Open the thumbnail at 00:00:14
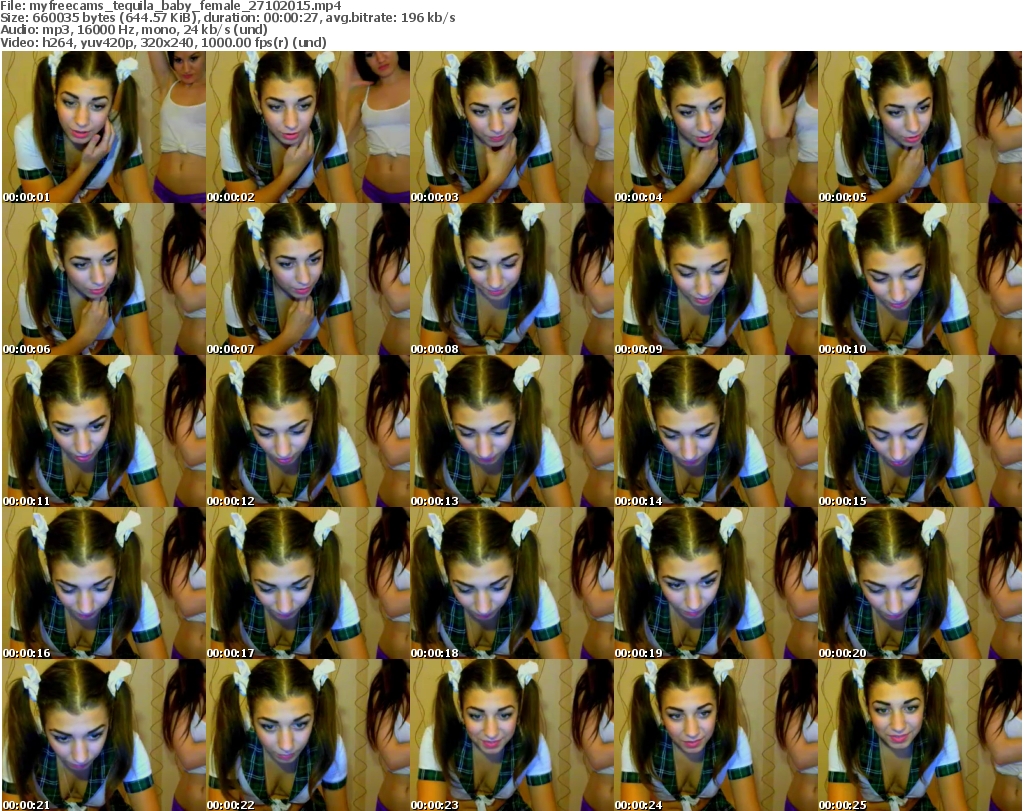Image resolution: width=1024 pixels, height=811 pixels. coord(716,431)
